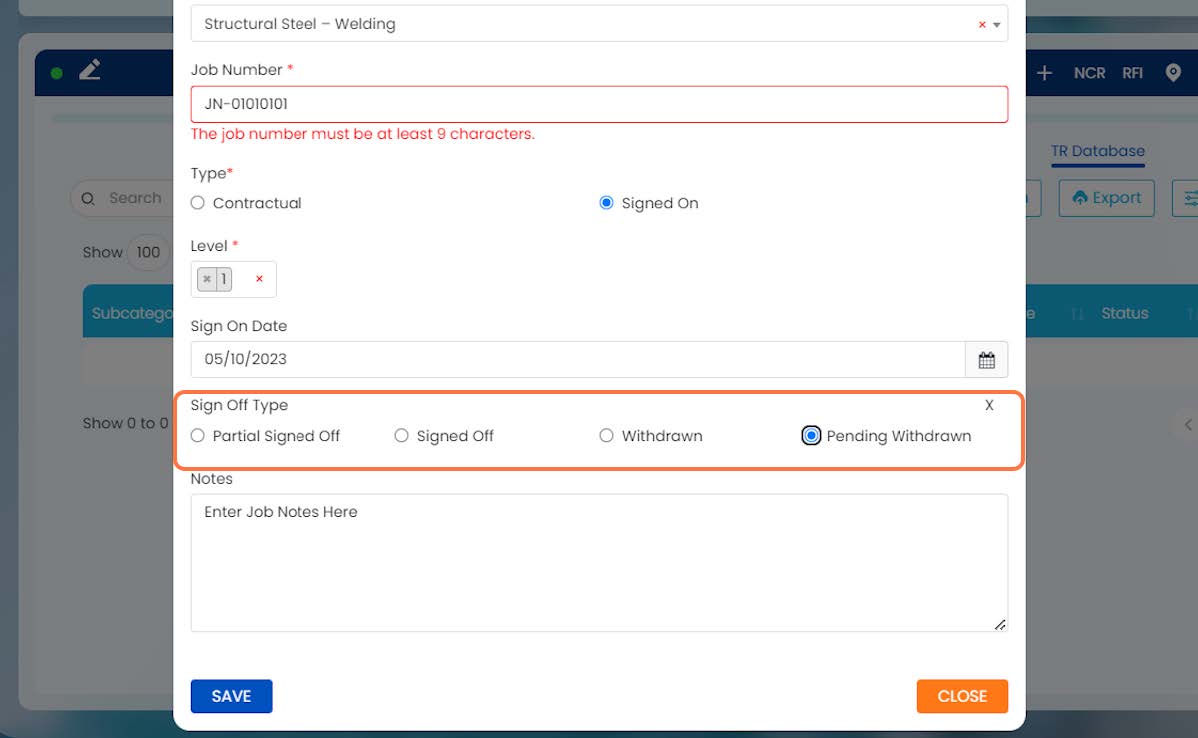Click the Search box in background page
This screenshot has height=738, width=1198.
pyautogui.click(x=122, y=199)
